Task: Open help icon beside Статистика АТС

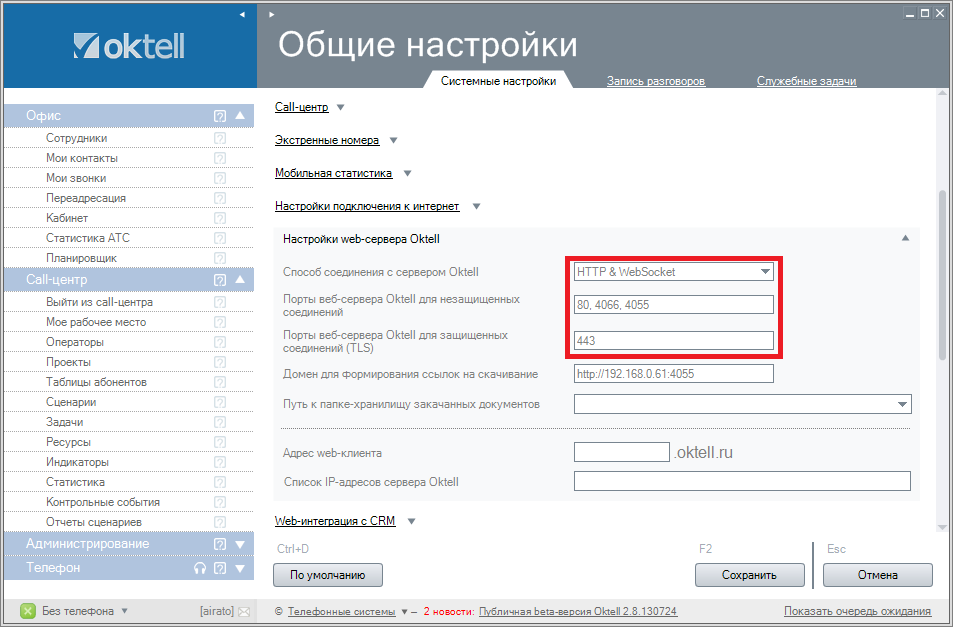Action: [220, 238]
